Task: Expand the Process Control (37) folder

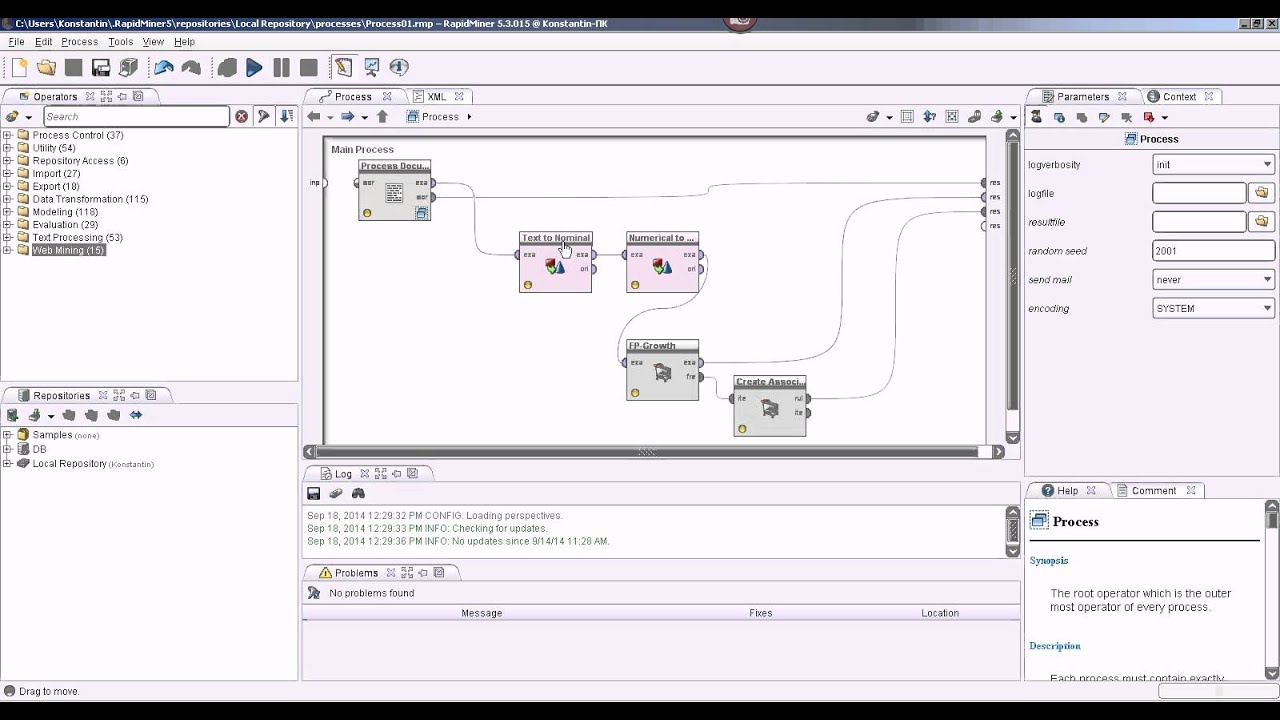Action: (x=8, y=135)
